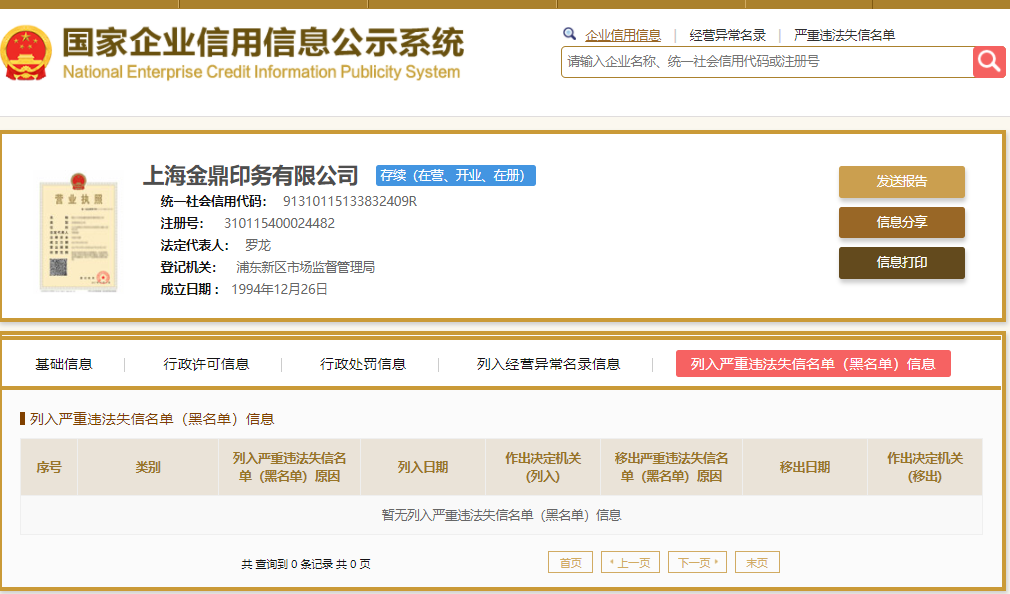Click the 暂无列入严重违法失信名单（黑名单）信息 empty row
The image size is (1010, 594).
[x=501, y=515]
